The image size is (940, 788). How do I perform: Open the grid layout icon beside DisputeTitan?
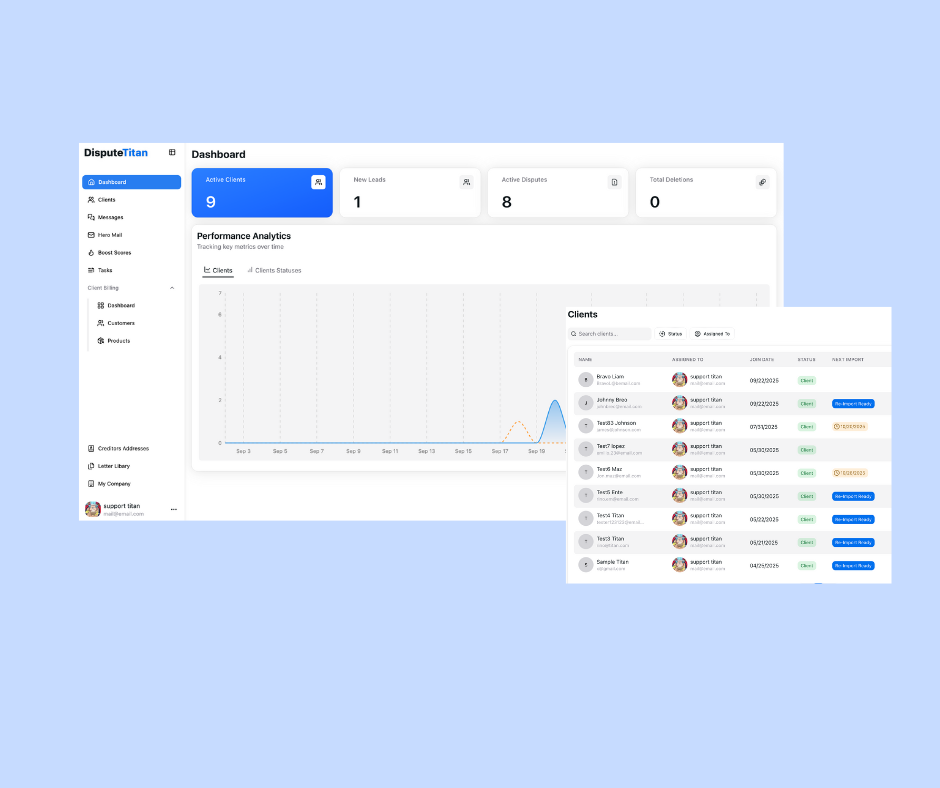[x=172, y=152]
